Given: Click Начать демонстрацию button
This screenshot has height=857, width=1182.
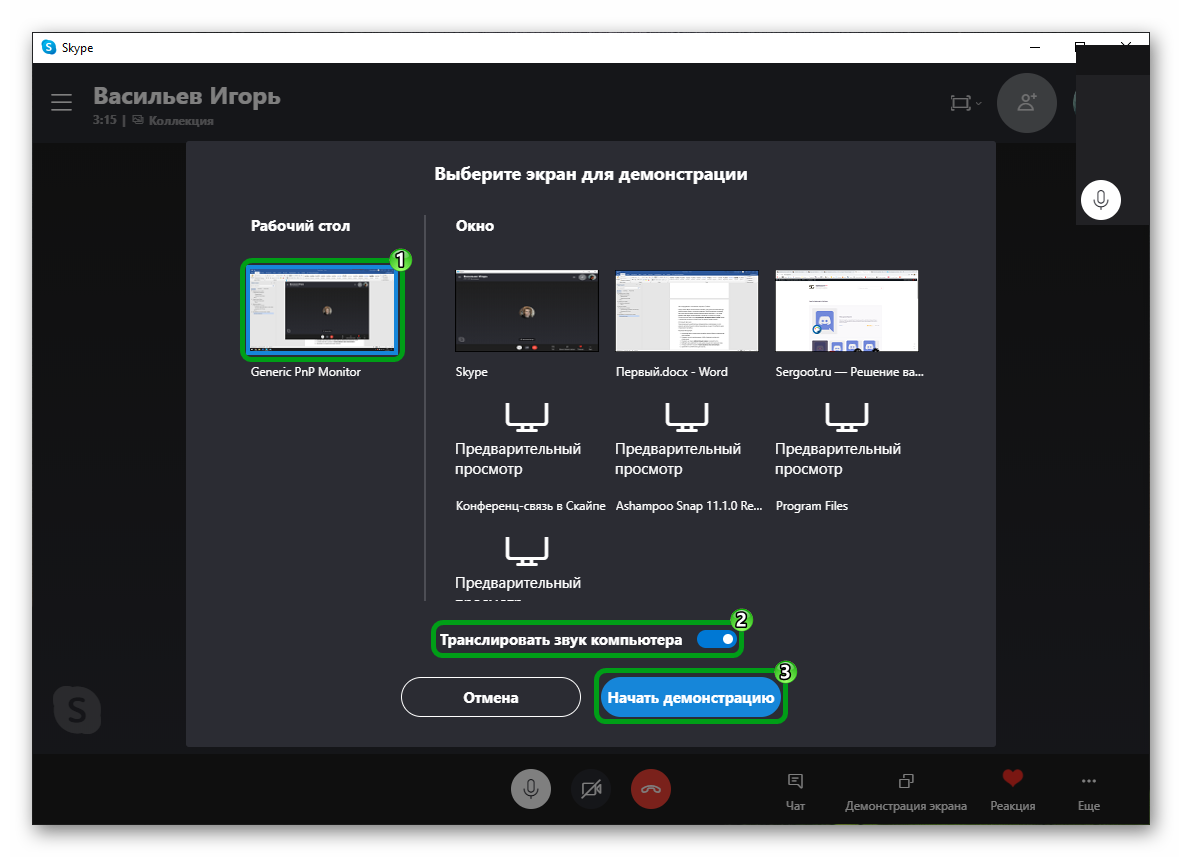Looking at the screenshot, I should tap(691, 697).
